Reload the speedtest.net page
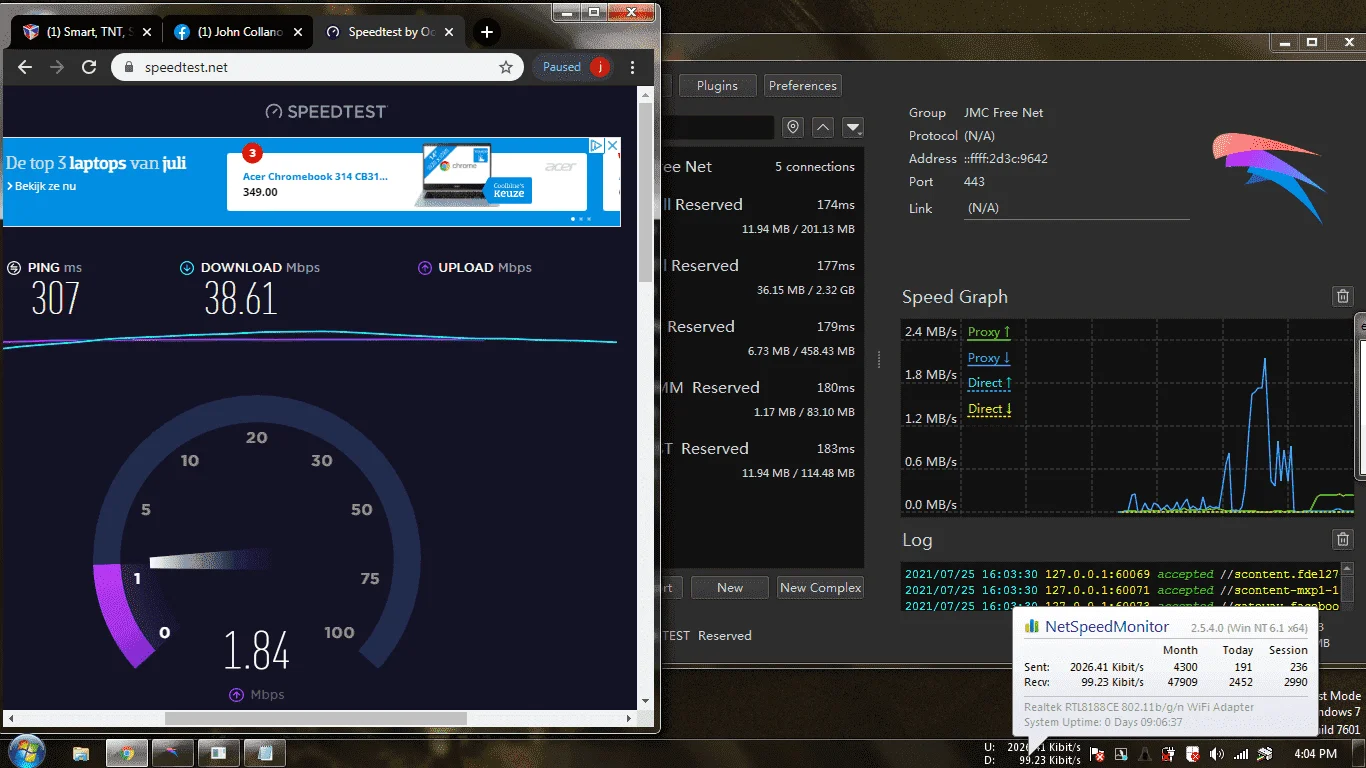The height and width of the screenshot is (768, 1366). 89,67
